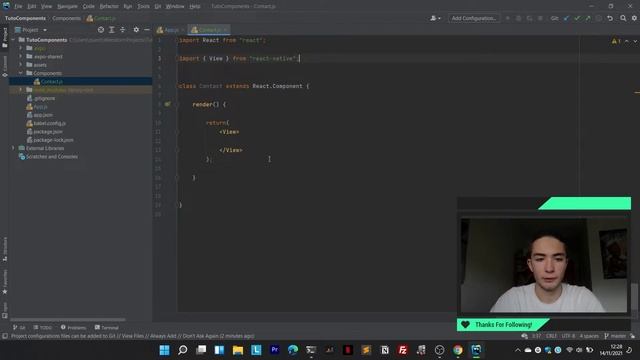The width and height of the screenshot is (640, 360).
Task: Expand the node_modules folder
Action: click(x=21, y=90)
